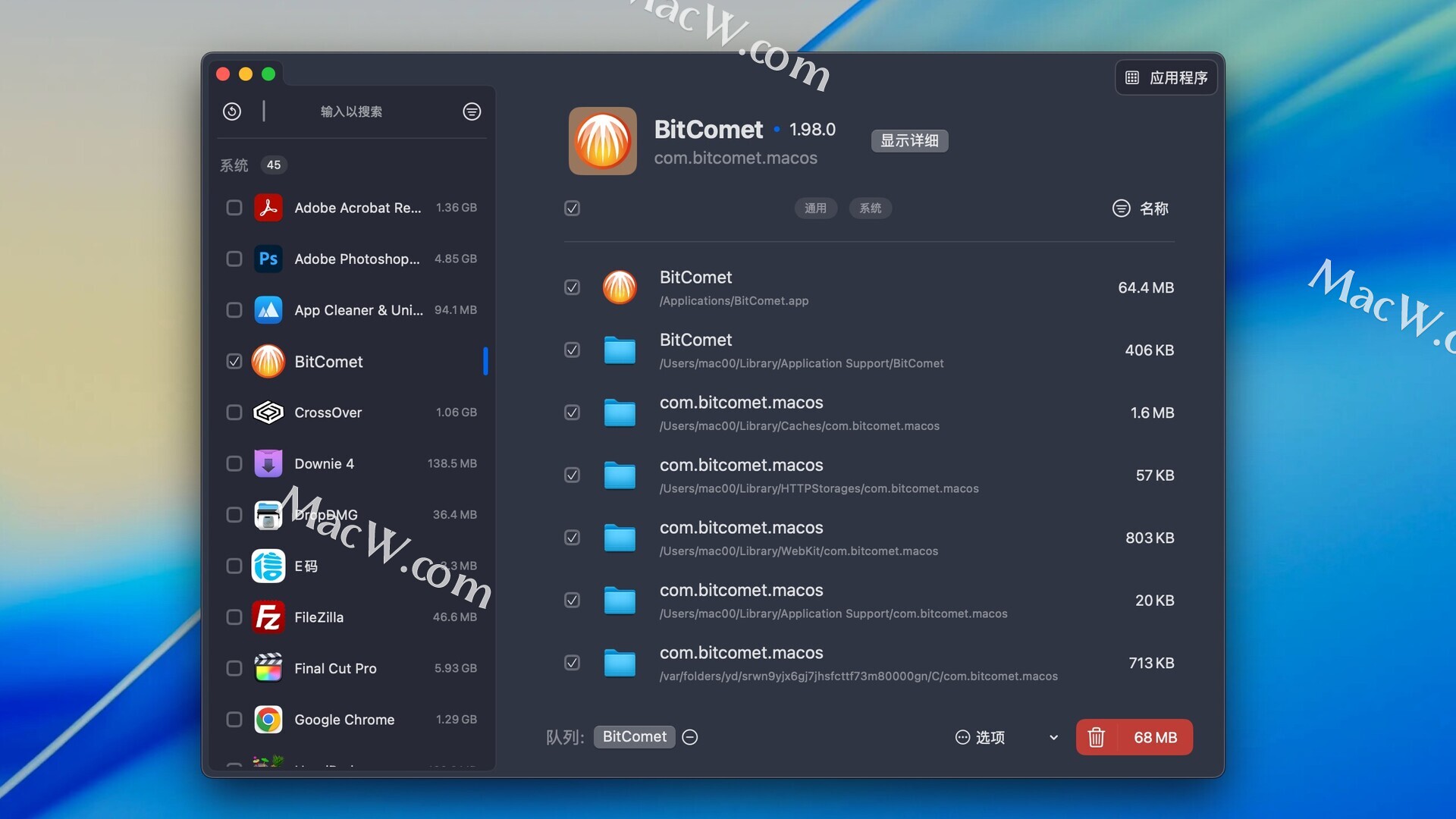Click the DropDMG app icon
1456x819 pixels.
point(268,515)
